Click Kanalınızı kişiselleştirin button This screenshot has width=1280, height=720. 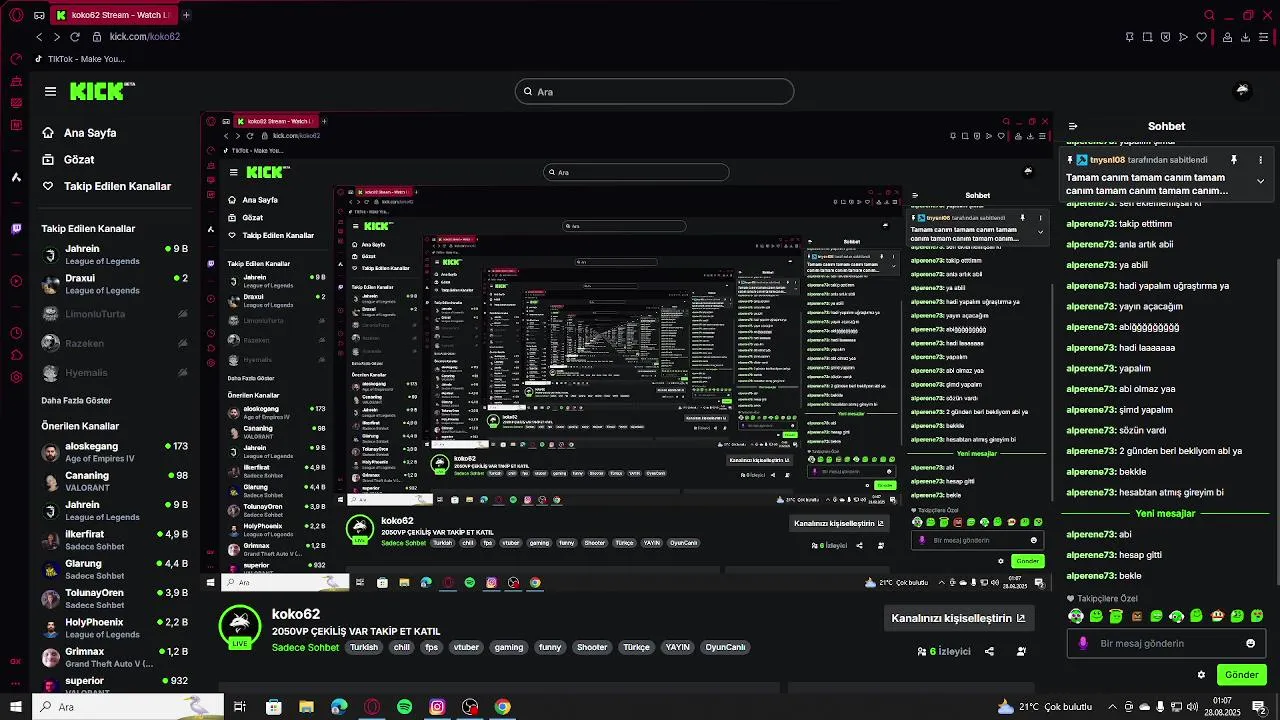[958, 618]
